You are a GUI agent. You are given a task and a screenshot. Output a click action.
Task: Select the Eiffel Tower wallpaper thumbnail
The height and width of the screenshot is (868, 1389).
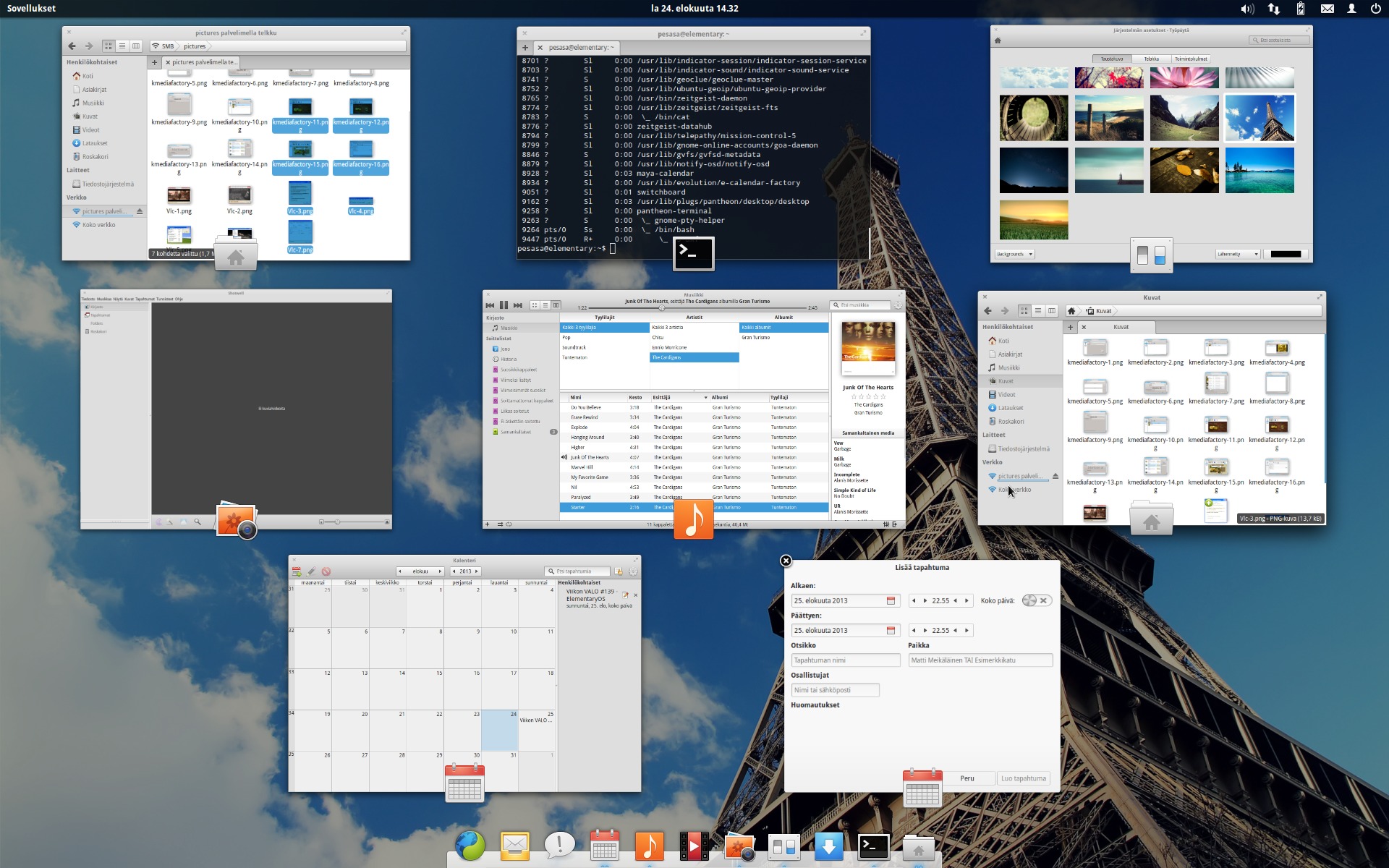[x=1260, y=118]
